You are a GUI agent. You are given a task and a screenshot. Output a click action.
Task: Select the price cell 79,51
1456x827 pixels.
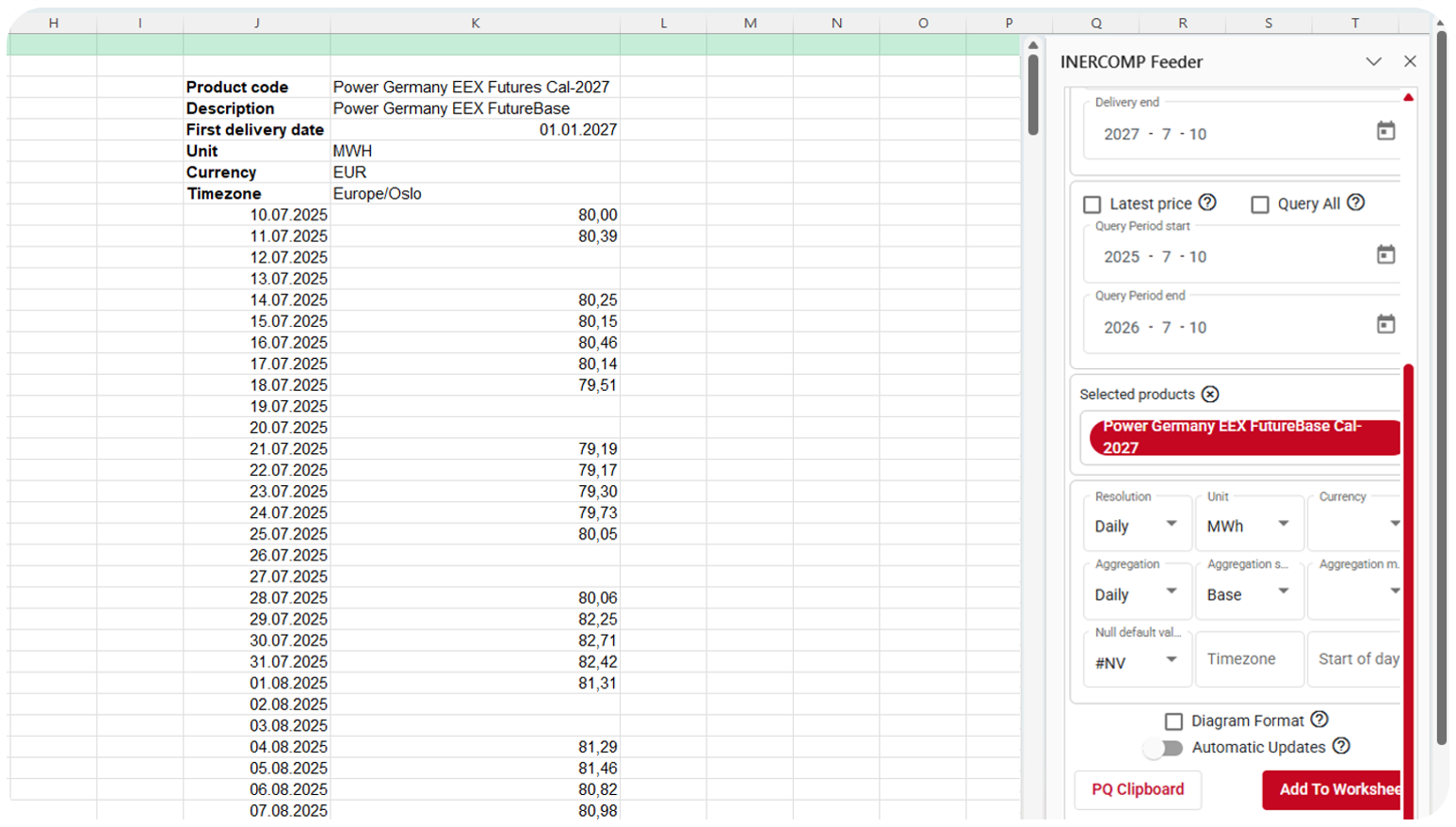[475, 384]
